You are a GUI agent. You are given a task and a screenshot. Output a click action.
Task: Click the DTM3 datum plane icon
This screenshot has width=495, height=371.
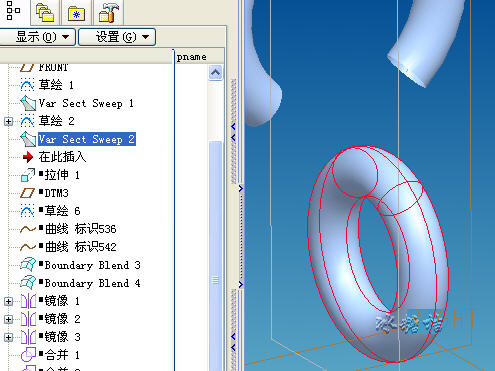tap(27, 193)
